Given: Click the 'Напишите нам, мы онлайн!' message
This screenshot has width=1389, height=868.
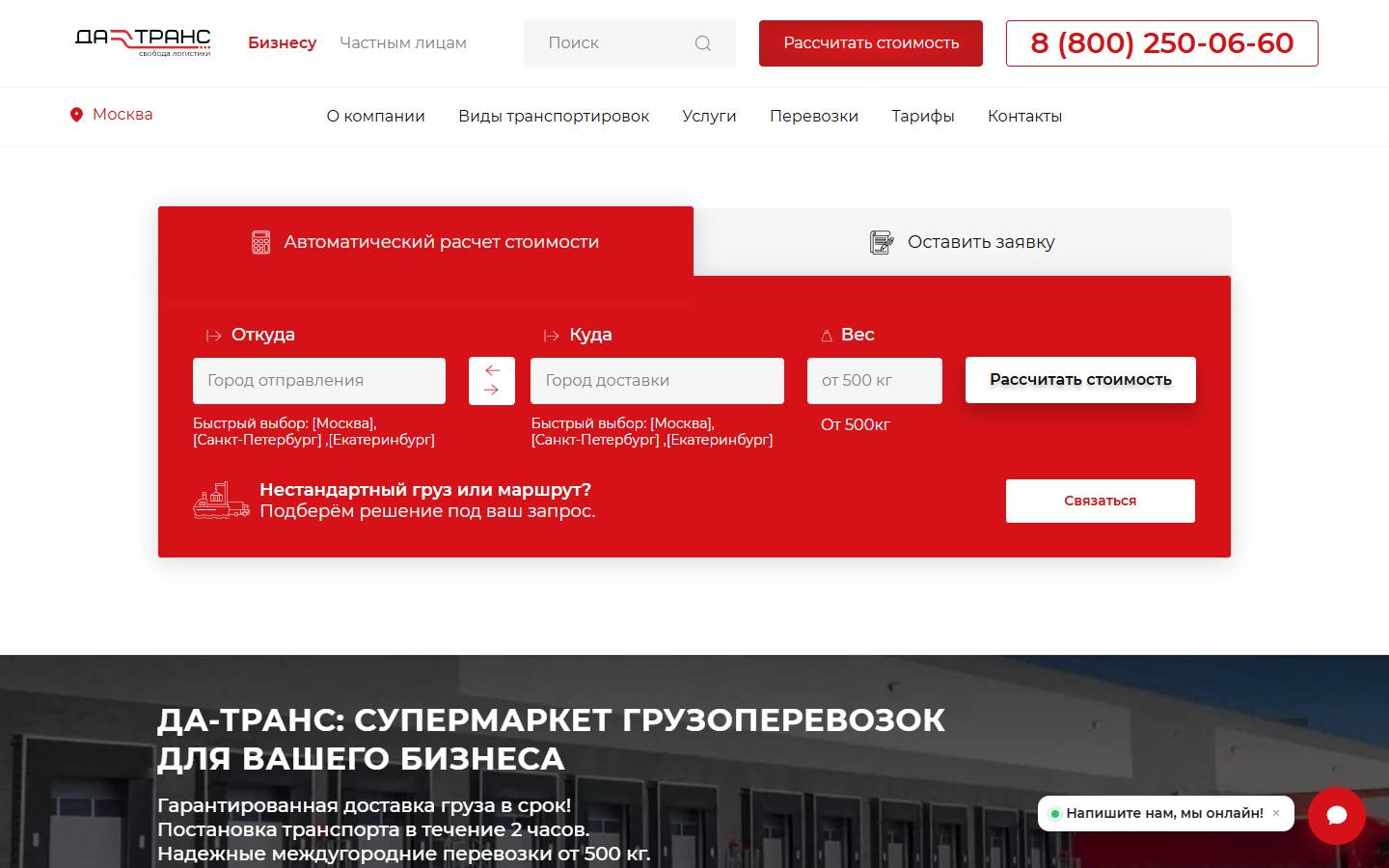Looking at the screenshot, I should pos(1164,813).
